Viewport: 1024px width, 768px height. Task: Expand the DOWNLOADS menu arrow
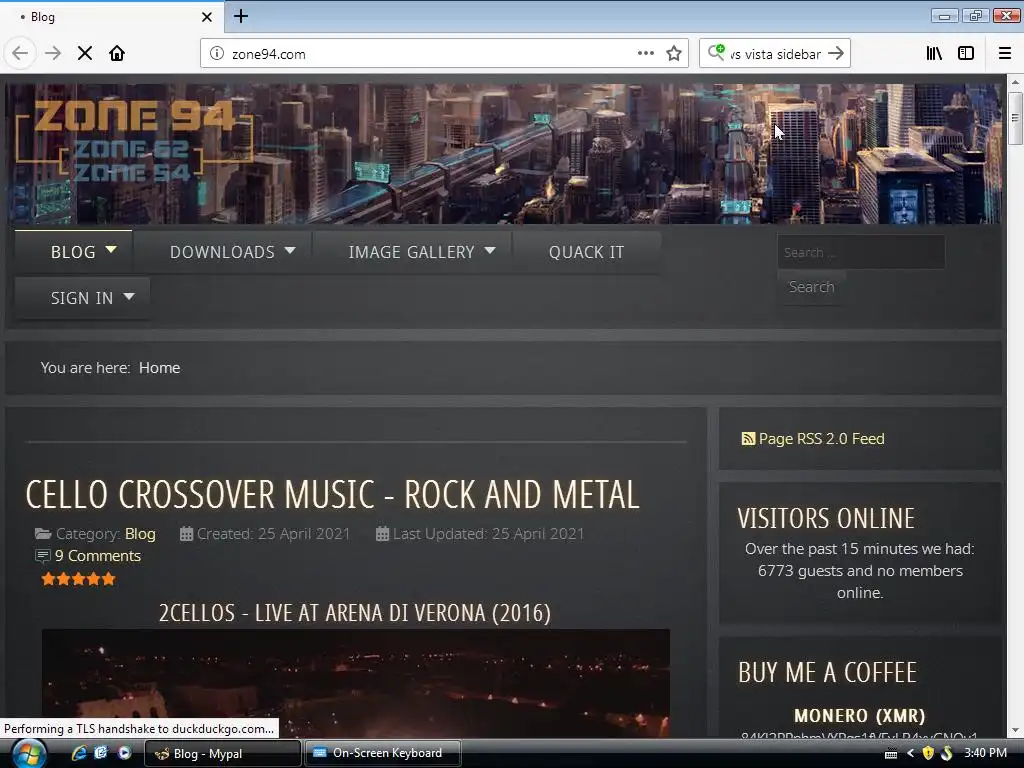pos(290,250)
